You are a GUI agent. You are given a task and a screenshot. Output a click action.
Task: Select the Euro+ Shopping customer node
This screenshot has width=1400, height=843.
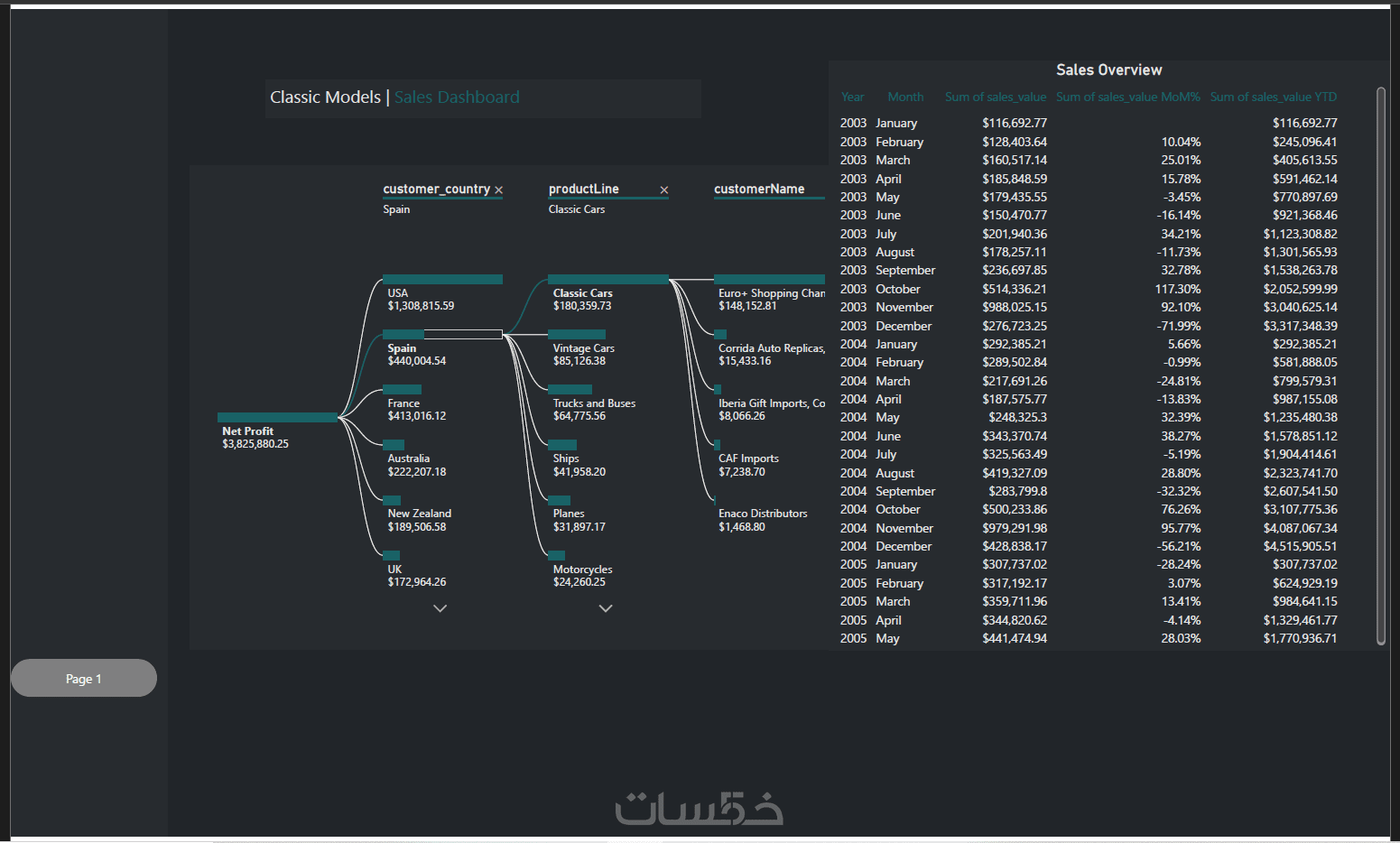[769, 280]
